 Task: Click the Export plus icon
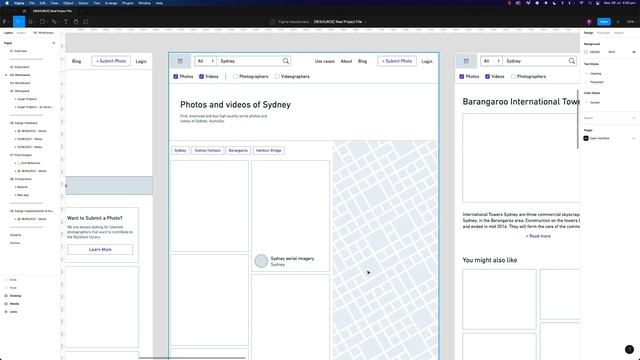pos(634,118)
